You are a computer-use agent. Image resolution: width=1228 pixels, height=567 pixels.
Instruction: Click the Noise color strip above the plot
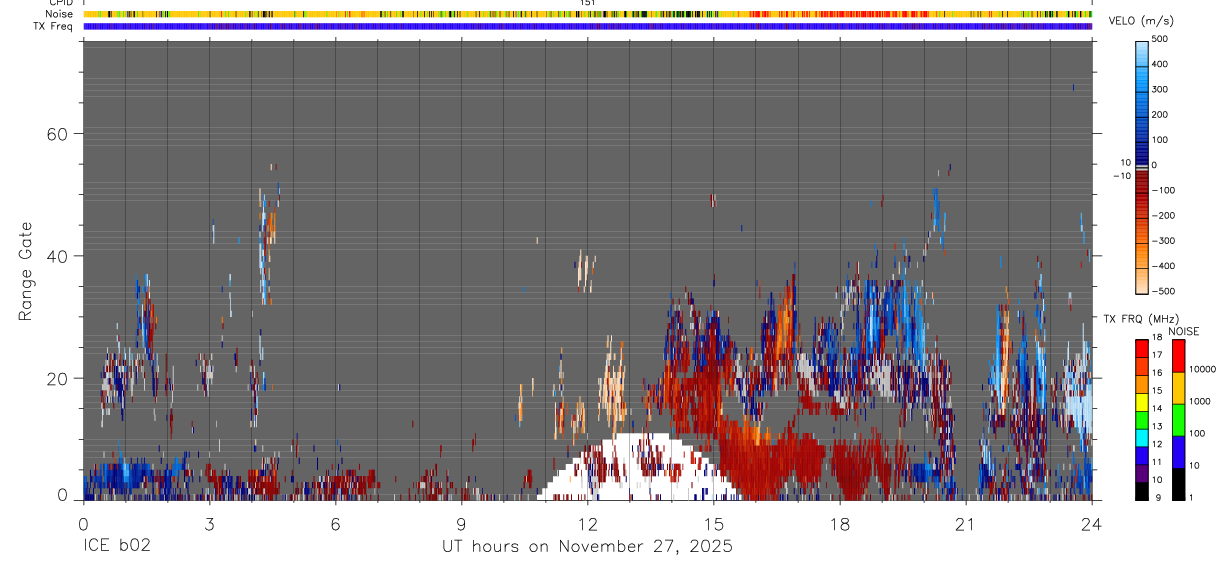coord(587,14)
